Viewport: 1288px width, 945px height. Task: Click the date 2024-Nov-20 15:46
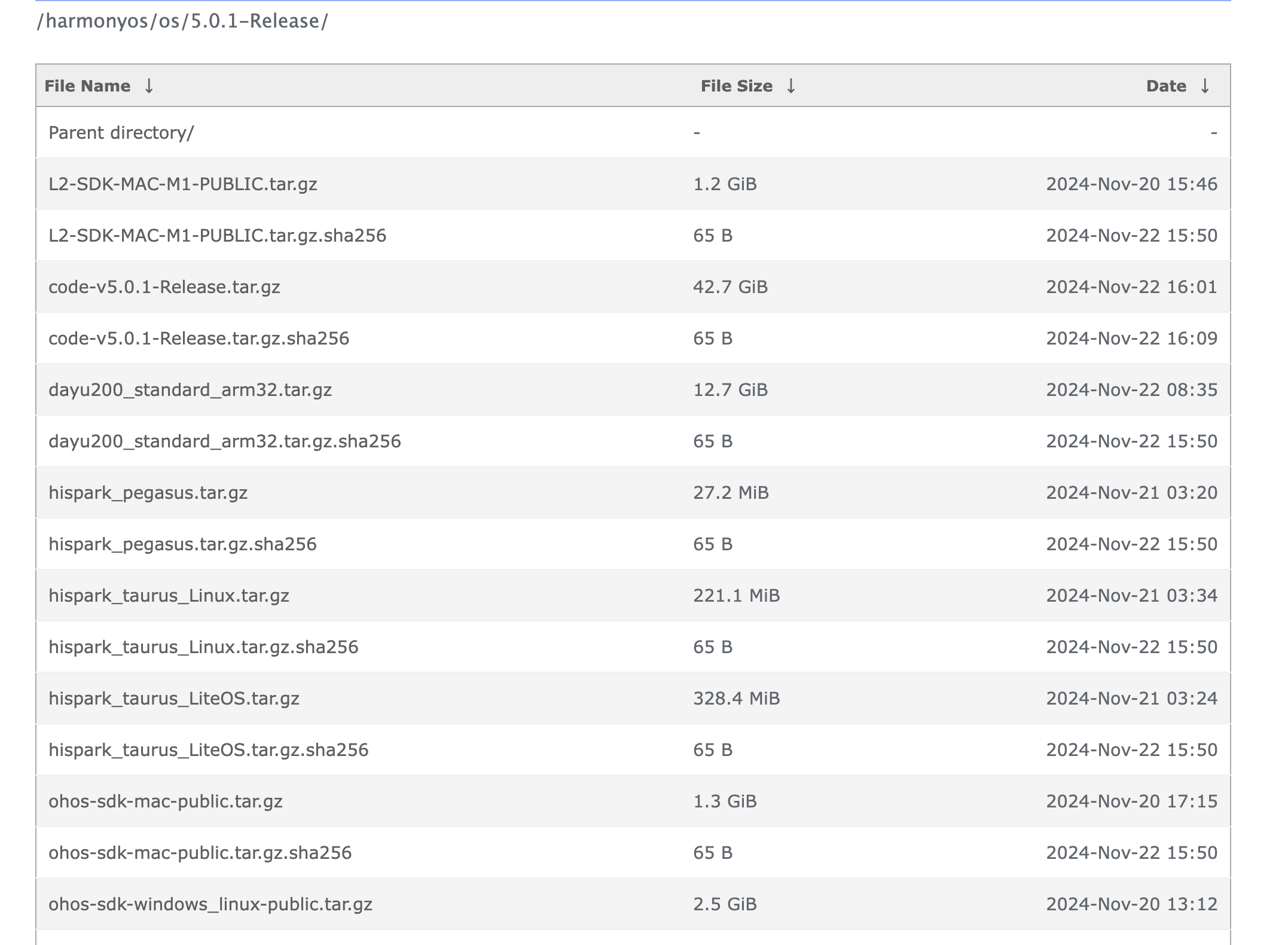(1132, 184)
